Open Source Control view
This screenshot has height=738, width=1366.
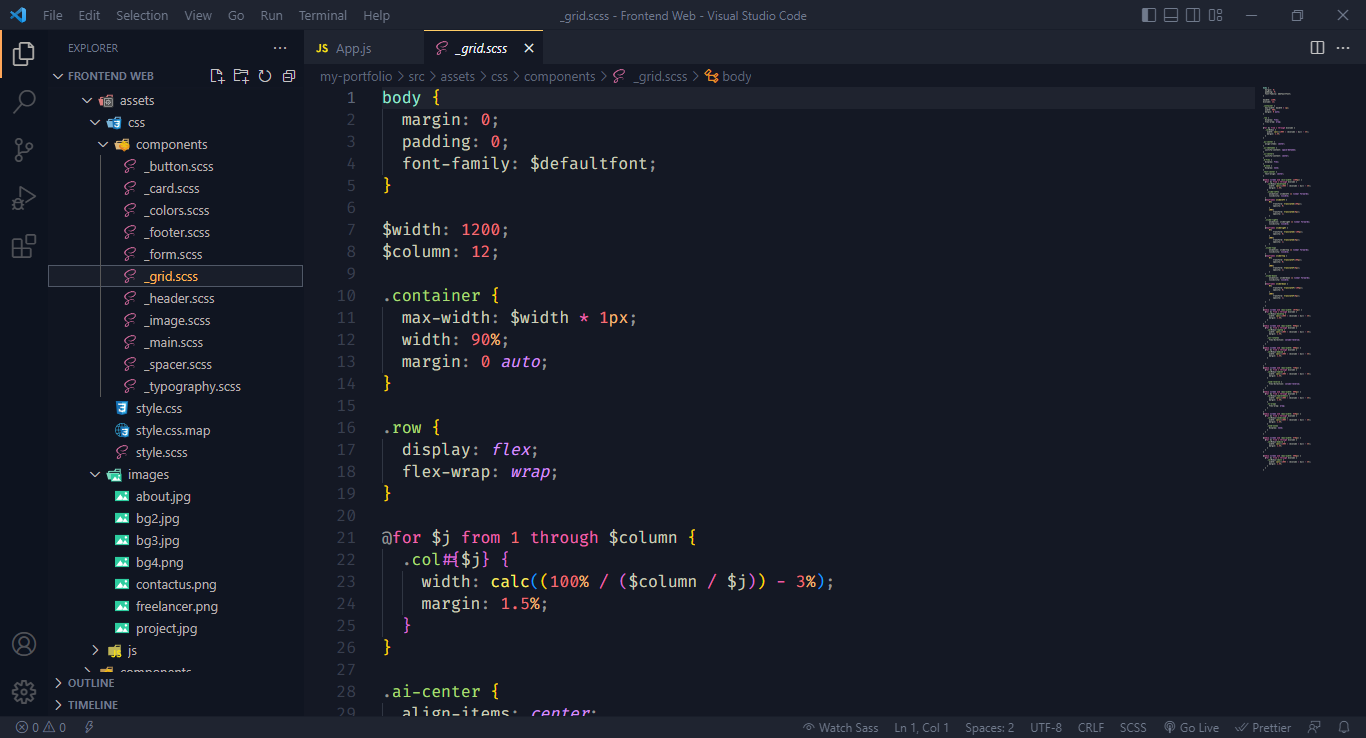pyautogui.click(x=24, y=149)
